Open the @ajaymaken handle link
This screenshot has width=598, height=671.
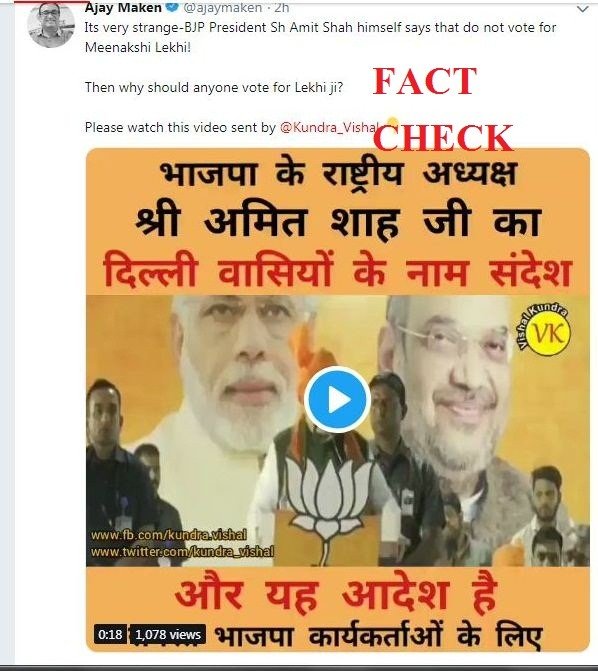click(x=223, y=7)
